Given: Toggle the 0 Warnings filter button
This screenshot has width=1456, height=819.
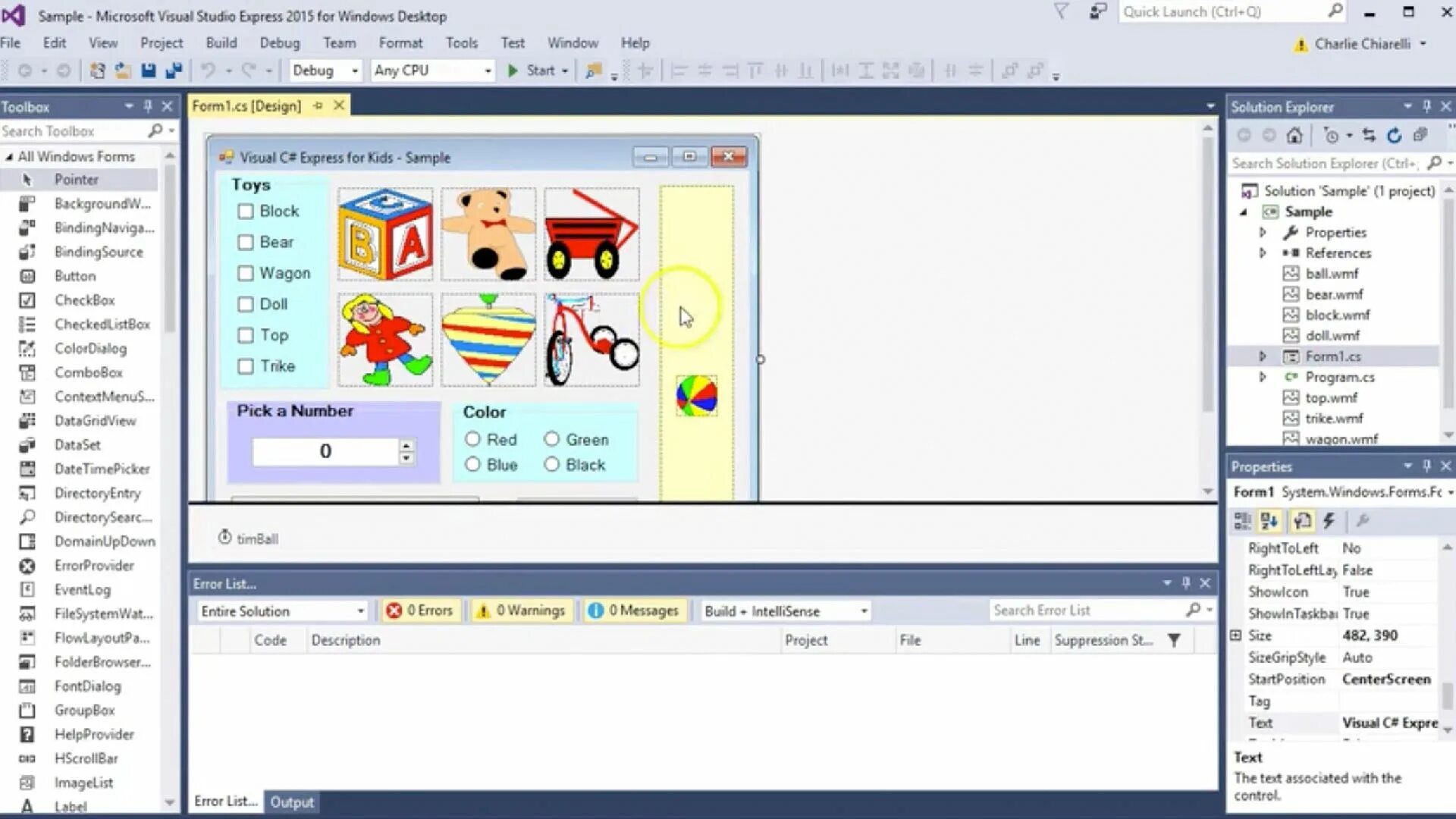Looking at the screenshot, I should (x=522, y=610).
